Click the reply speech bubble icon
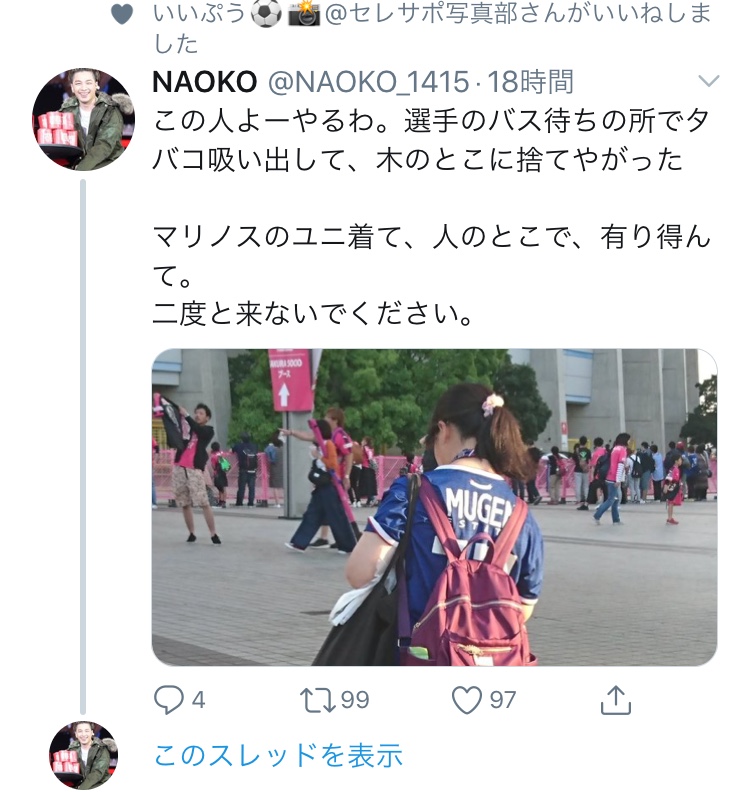The width and height of the screenshot is (750, 792). coord(169,700)
